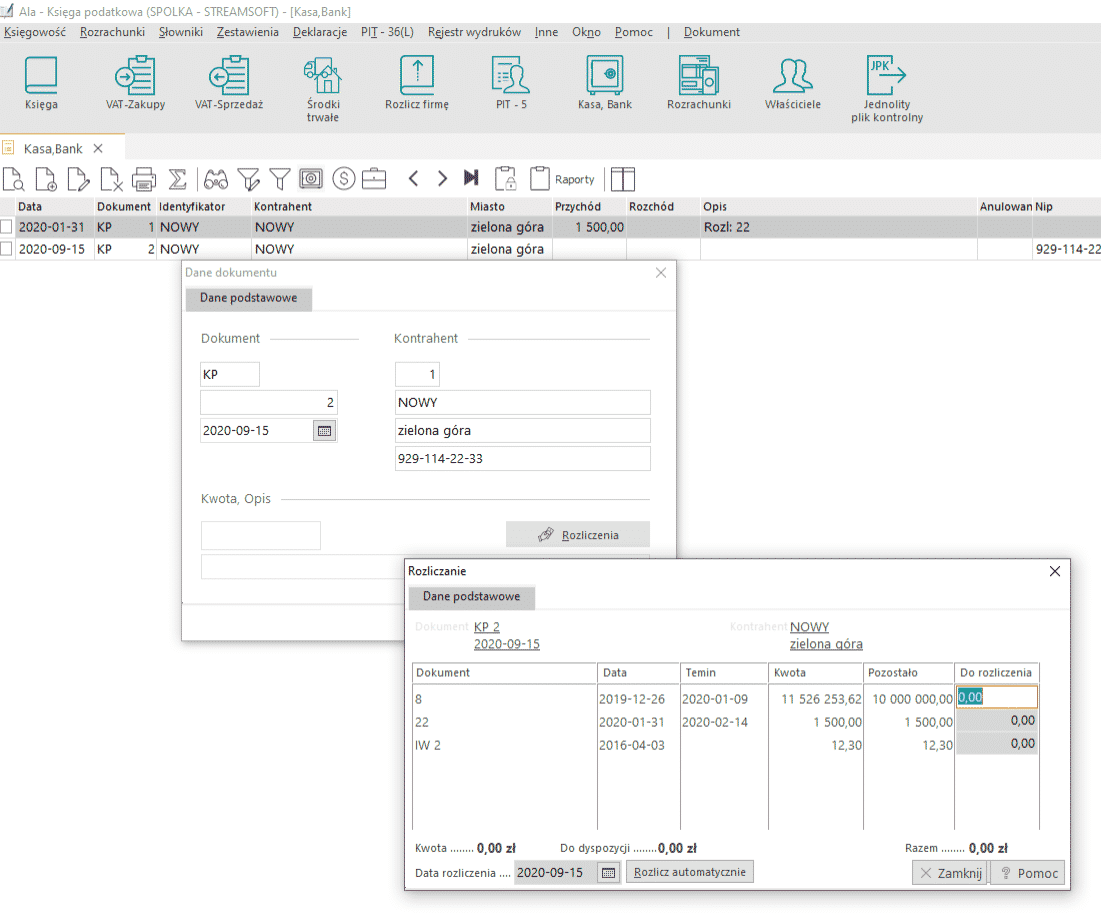
Task: Open Jednolity plik kontrolny (JPK) icon
Action: pyautogui.click(x=887, y=89)
